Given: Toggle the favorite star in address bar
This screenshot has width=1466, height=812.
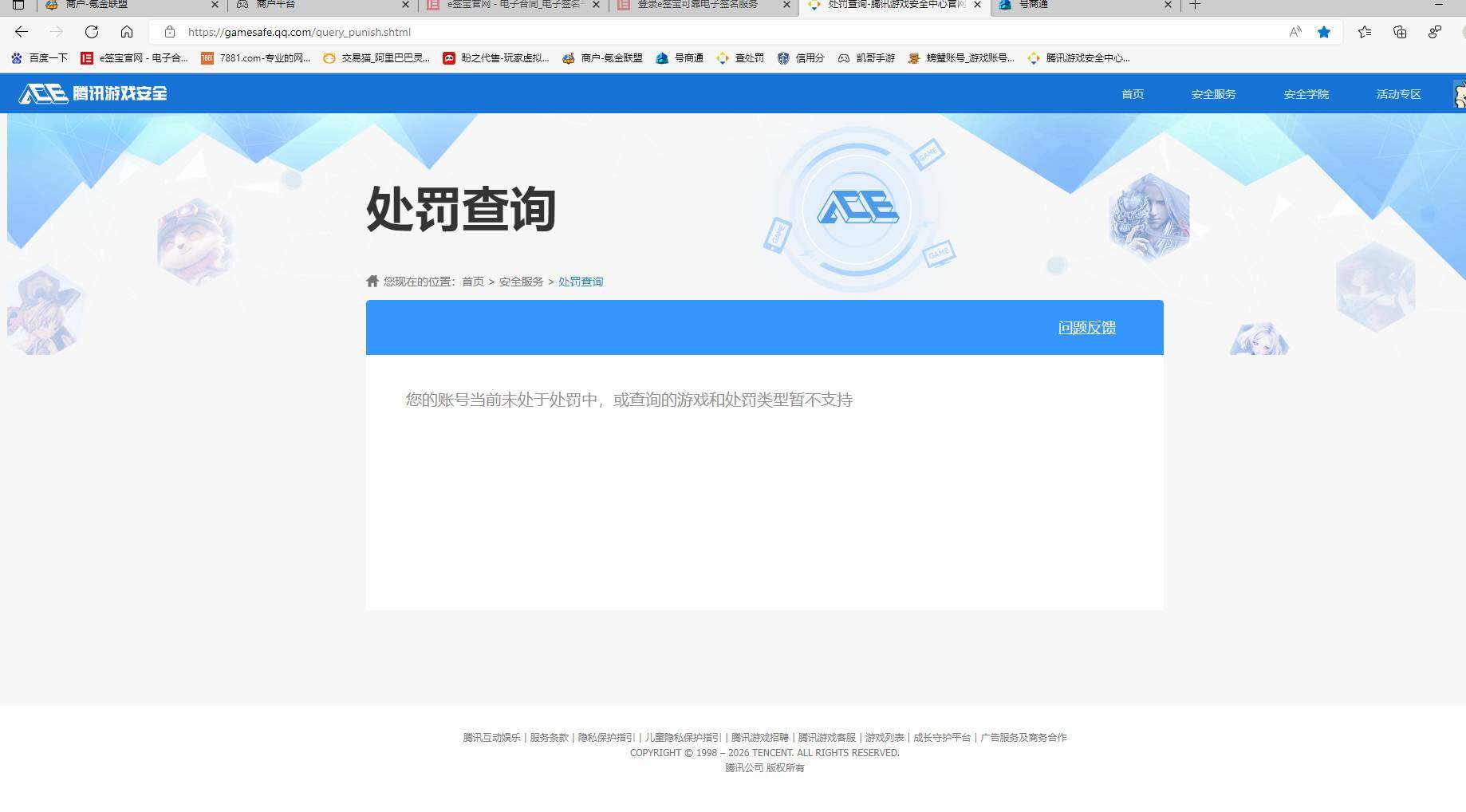Looking at the screenshot, I should pos(1324,33).
